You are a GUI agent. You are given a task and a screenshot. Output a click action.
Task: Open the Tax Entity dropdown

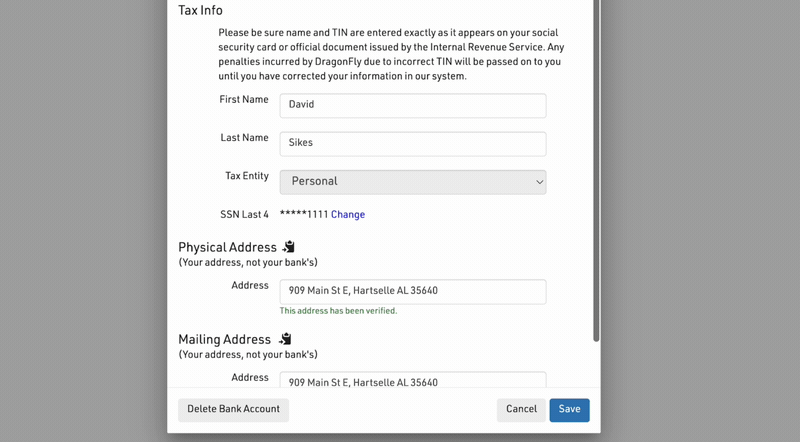point(412,182)
